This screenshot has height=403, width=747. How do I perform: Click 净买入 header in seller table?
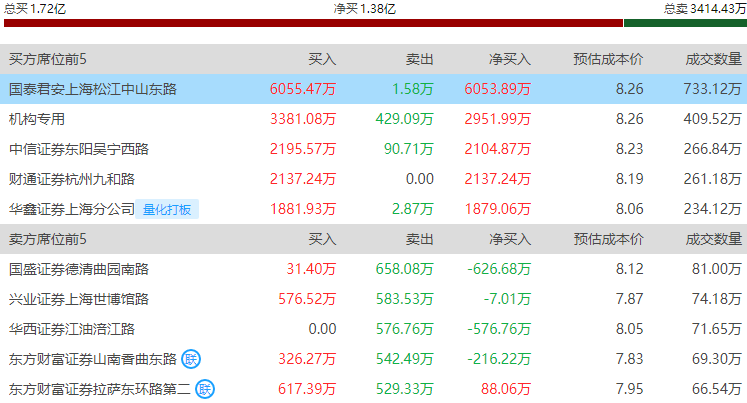click(x=510, y=239)
